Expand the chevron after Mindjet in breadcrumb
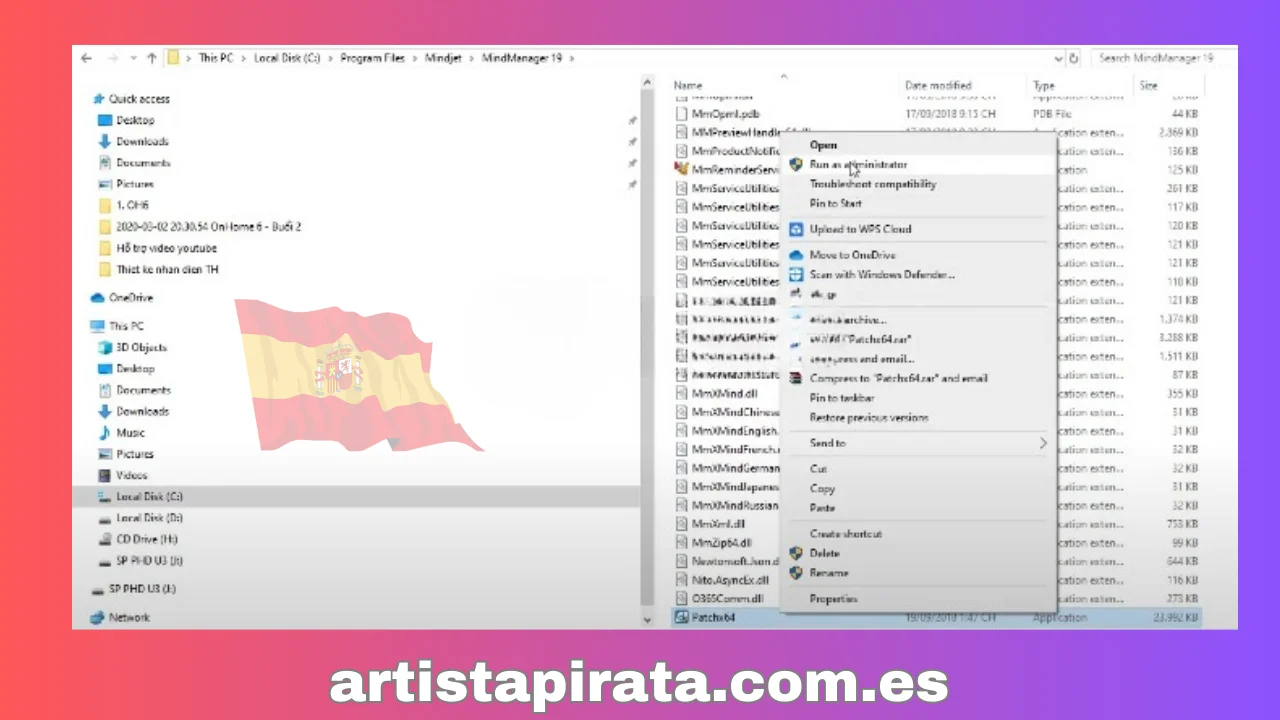Viewport: 1280px width, 720px height. click(473, 58)
